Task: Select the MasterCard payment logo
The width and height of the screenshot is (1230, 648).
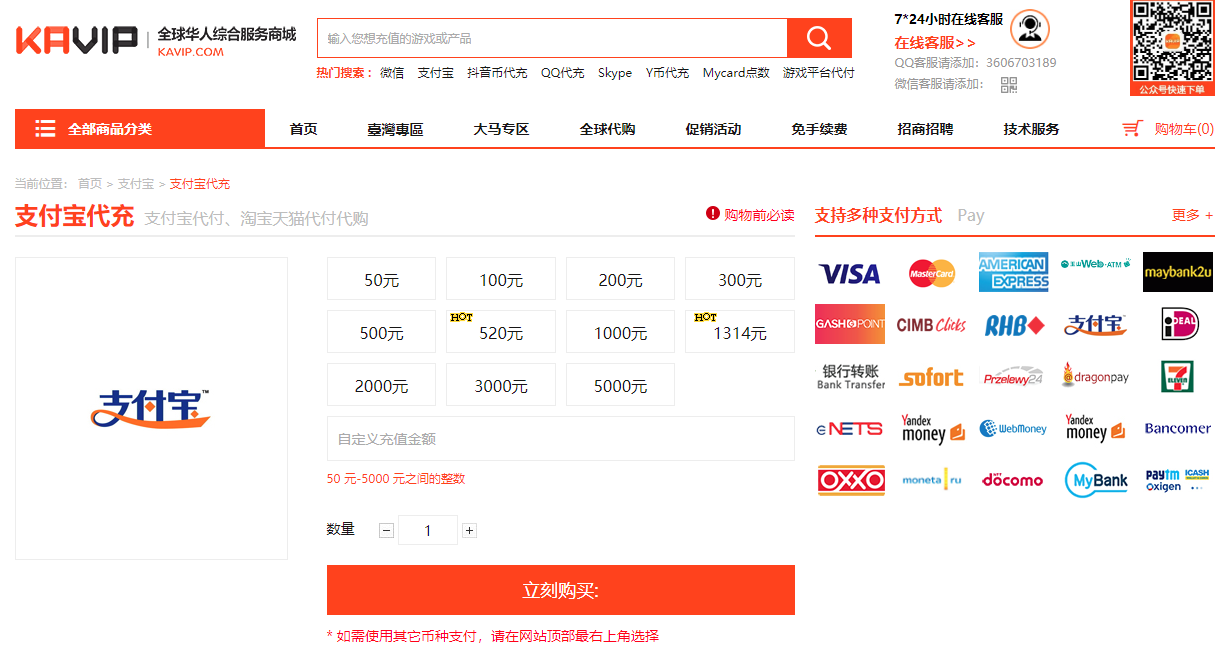Action: pos(931,272)
